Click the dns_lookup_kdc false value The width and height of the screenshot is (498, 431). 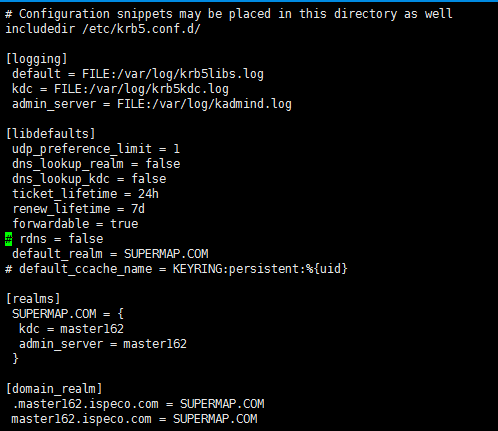tap(149, 179)
